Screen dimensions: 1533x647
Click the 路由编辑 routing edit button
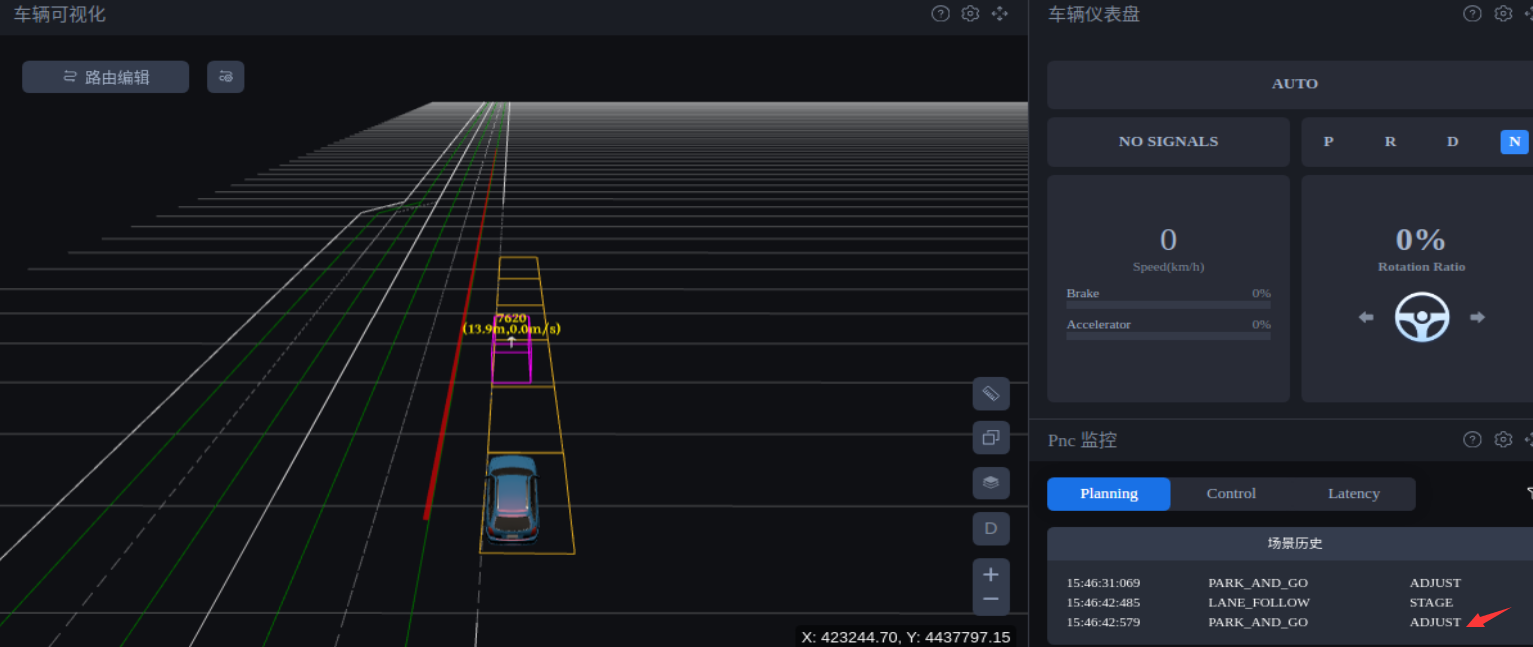point(105,77)
